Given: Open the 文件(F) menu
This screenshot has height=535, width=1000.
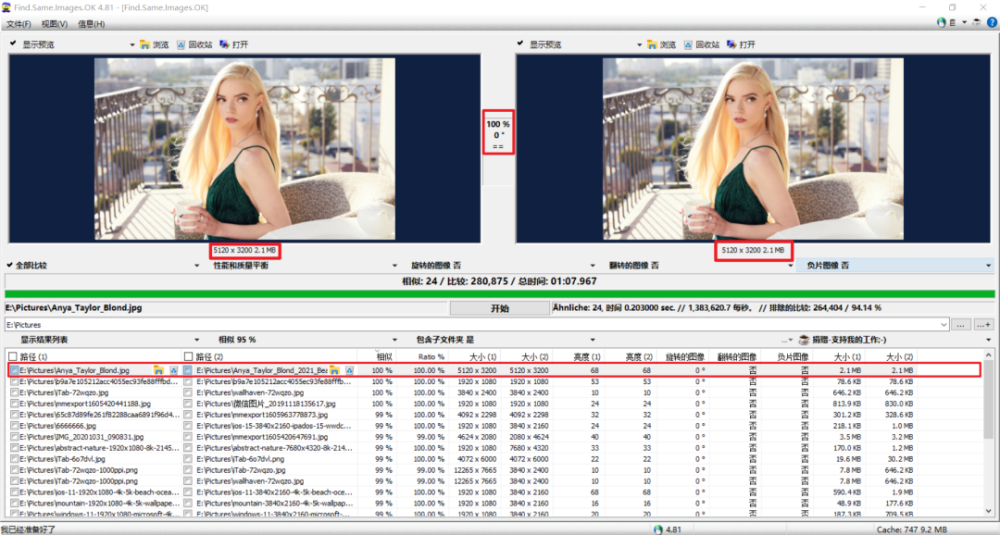Looking at the screenshot, I should tap(19, 23).
